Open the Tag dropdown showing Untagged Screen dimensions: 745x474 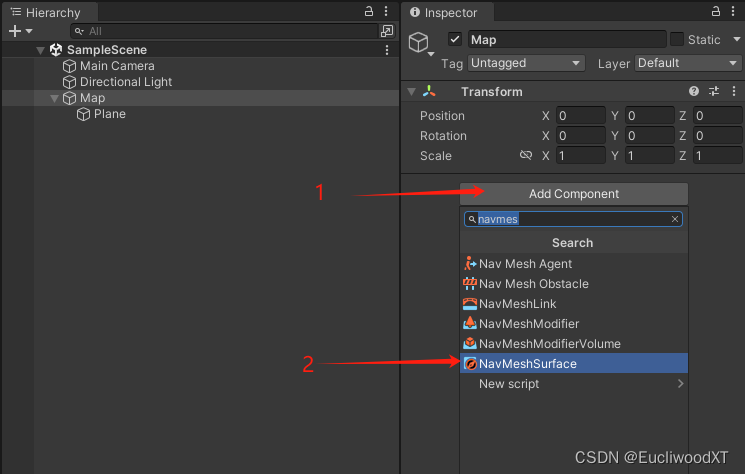click(526, 63)
